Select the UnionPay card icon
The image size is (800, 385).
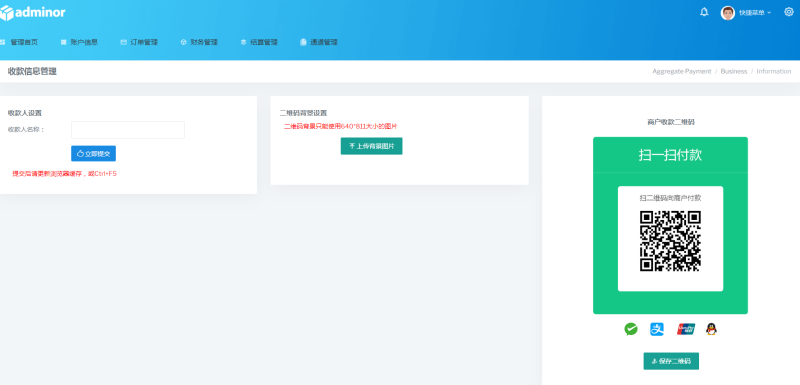point(686,329)
